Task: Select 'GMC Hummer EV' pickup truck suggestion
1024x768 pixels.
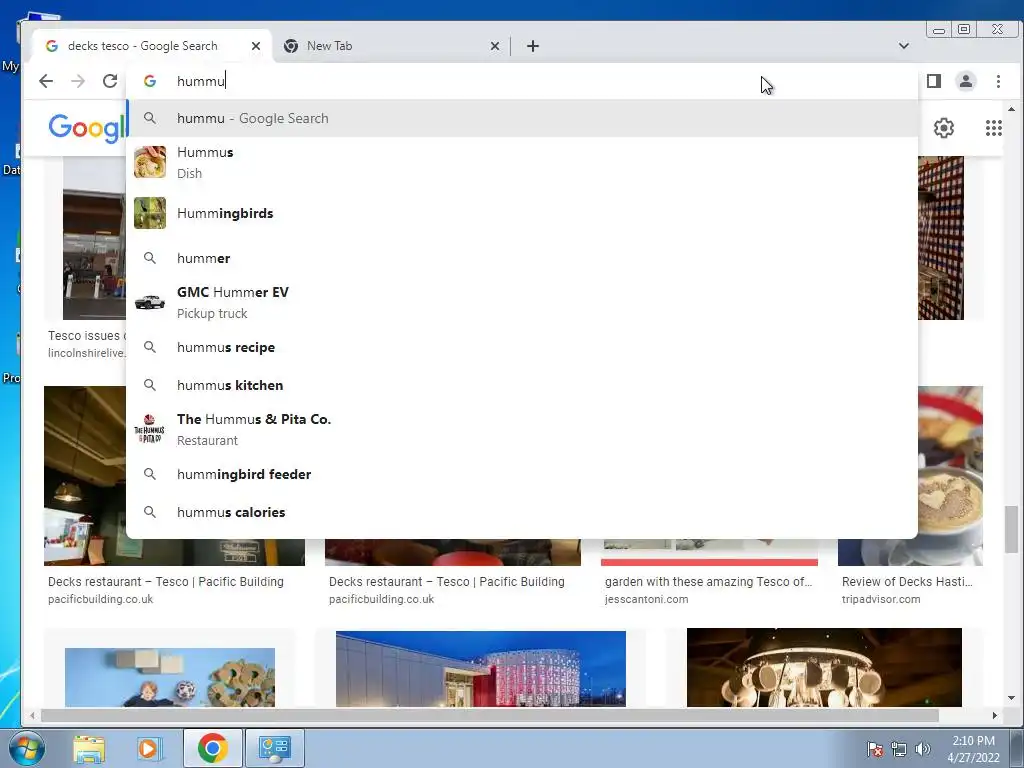Action: click(522, 302)
